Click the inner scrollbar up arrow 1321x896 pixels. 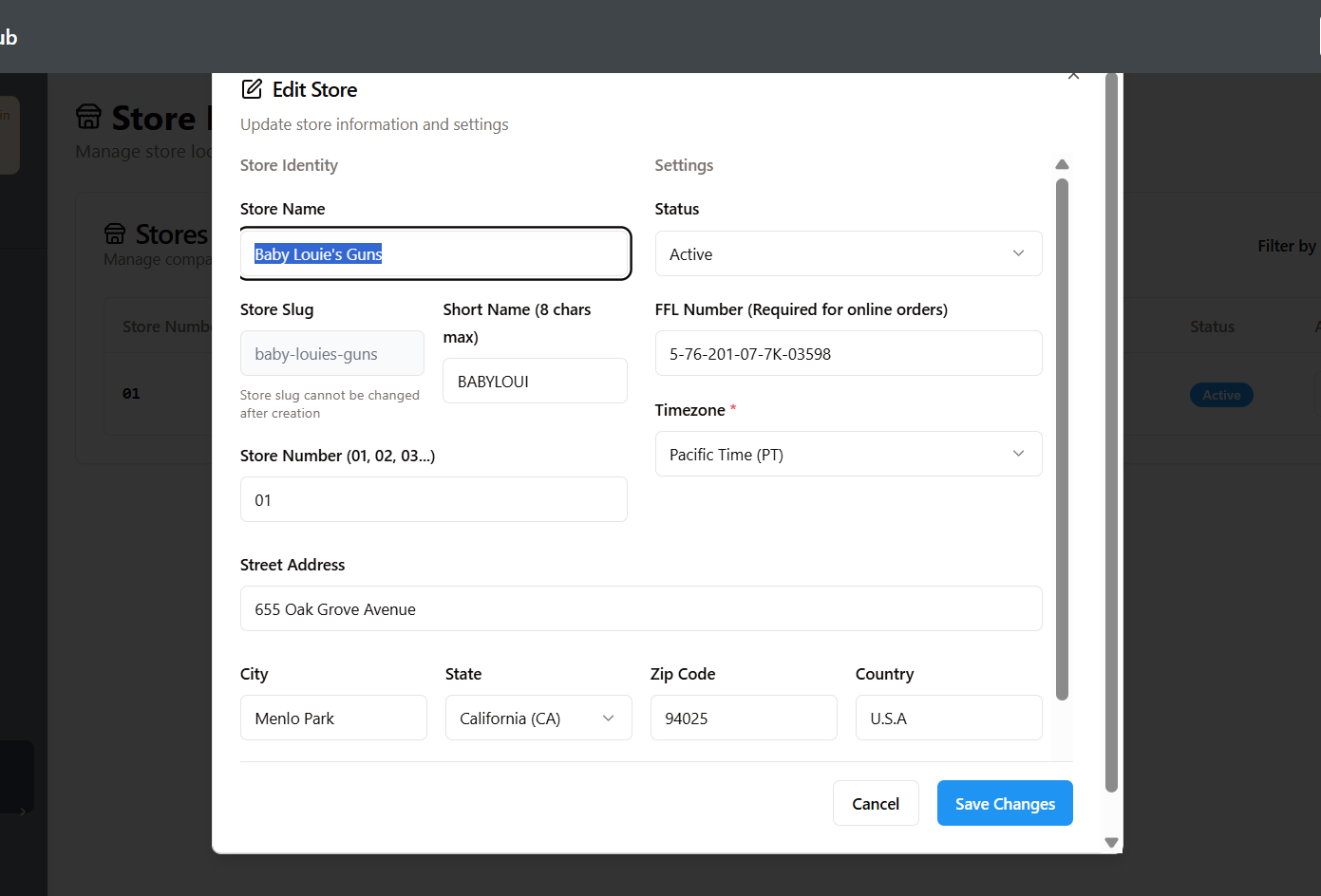point(1062,164)
